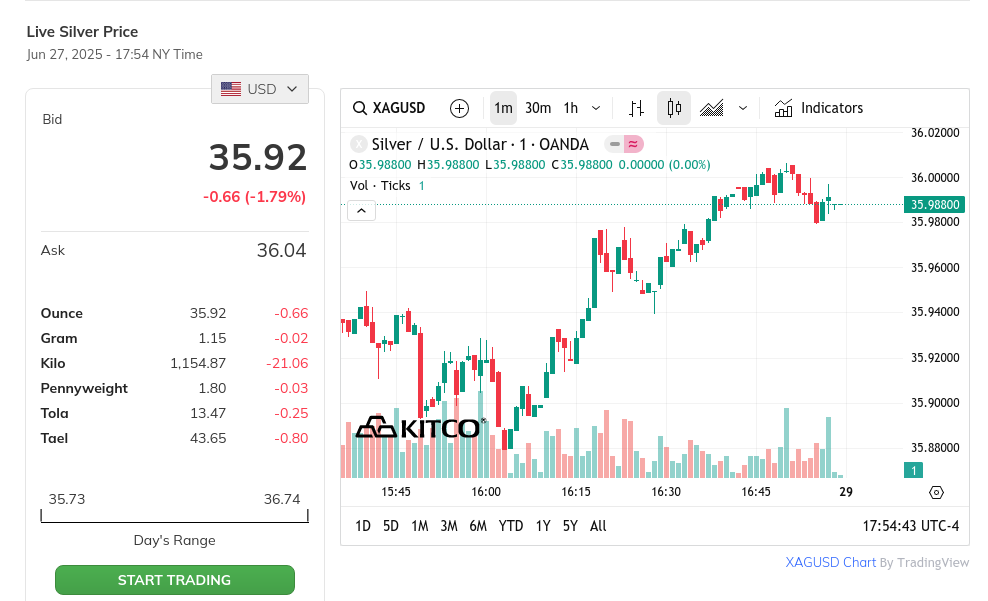Viewport: 988px width, 601px height.
Task: Click the plus icon to compare symbols
Action: pos(459,108)
